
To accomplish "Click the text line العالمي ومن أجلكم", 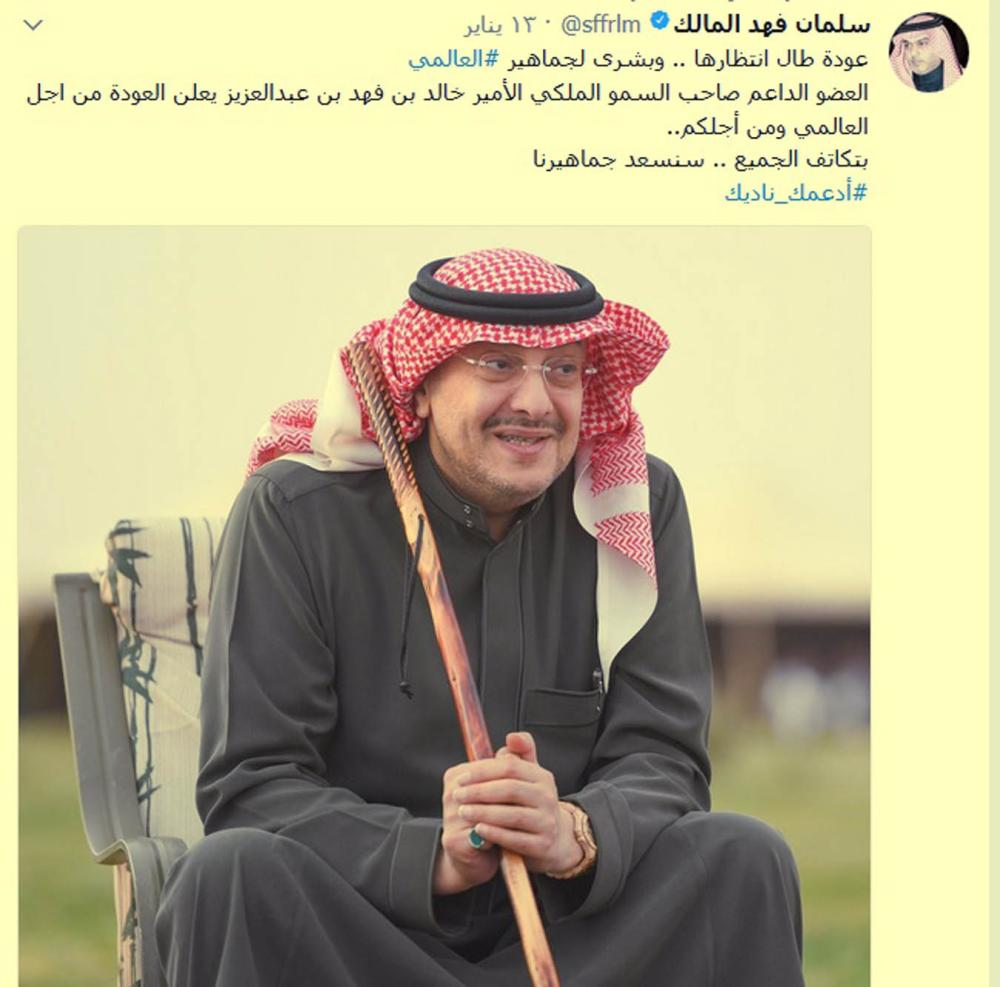I will click(767, 126).
